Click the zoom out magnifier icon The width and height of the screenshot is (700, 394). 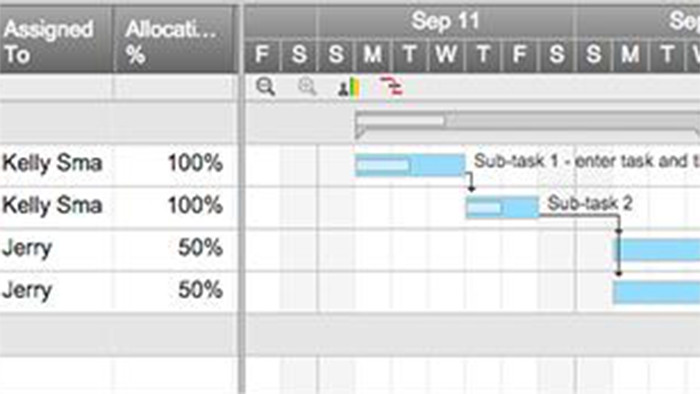[x=266, y=87]
